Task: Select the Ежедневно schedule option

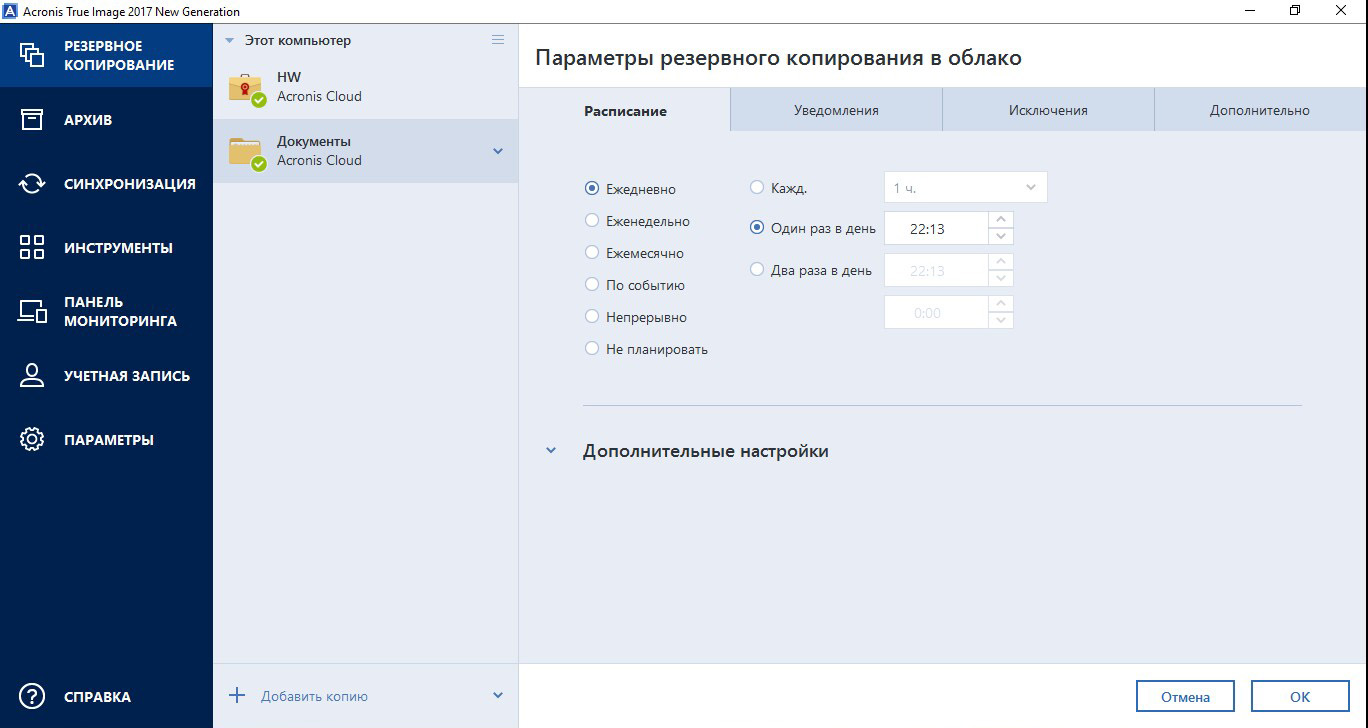Action: 592,188
